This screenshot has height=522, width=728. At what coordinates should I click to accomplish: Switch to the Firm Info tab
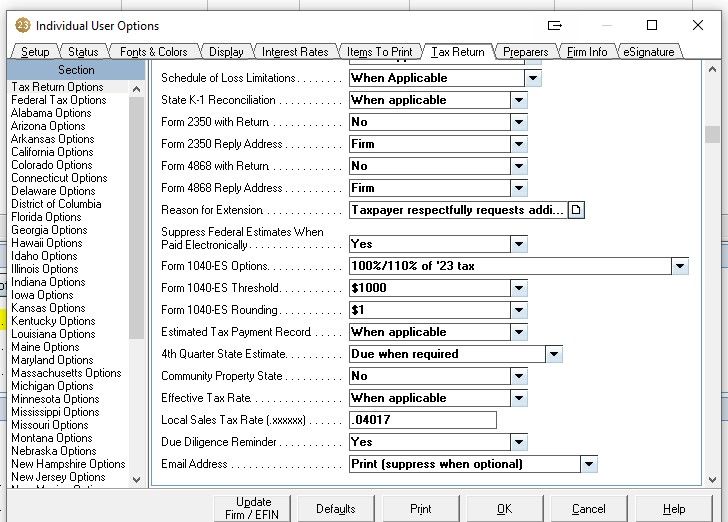(x=587, y=52)
